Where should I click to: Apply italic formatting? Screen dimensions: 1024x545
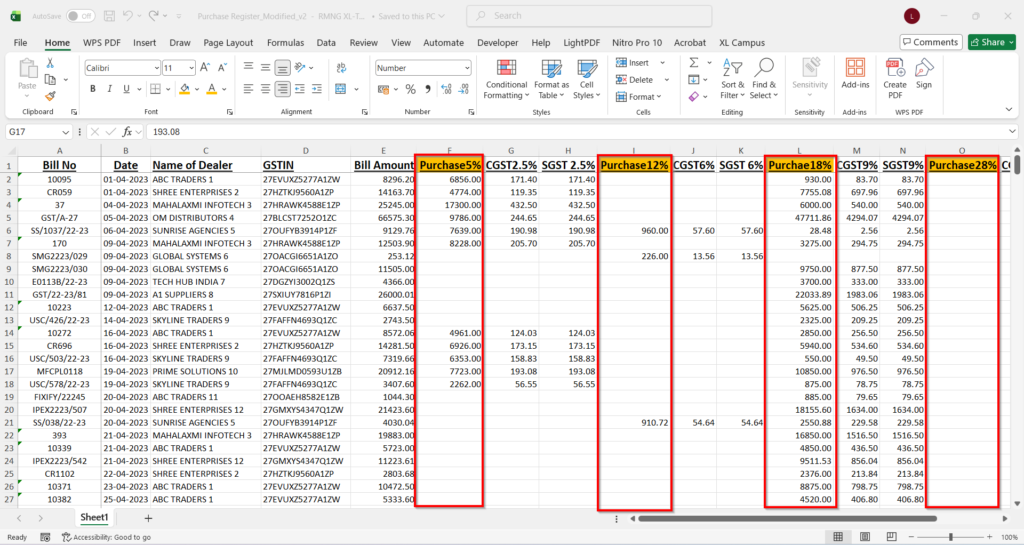pyautogui.click(x=109, y=89)
